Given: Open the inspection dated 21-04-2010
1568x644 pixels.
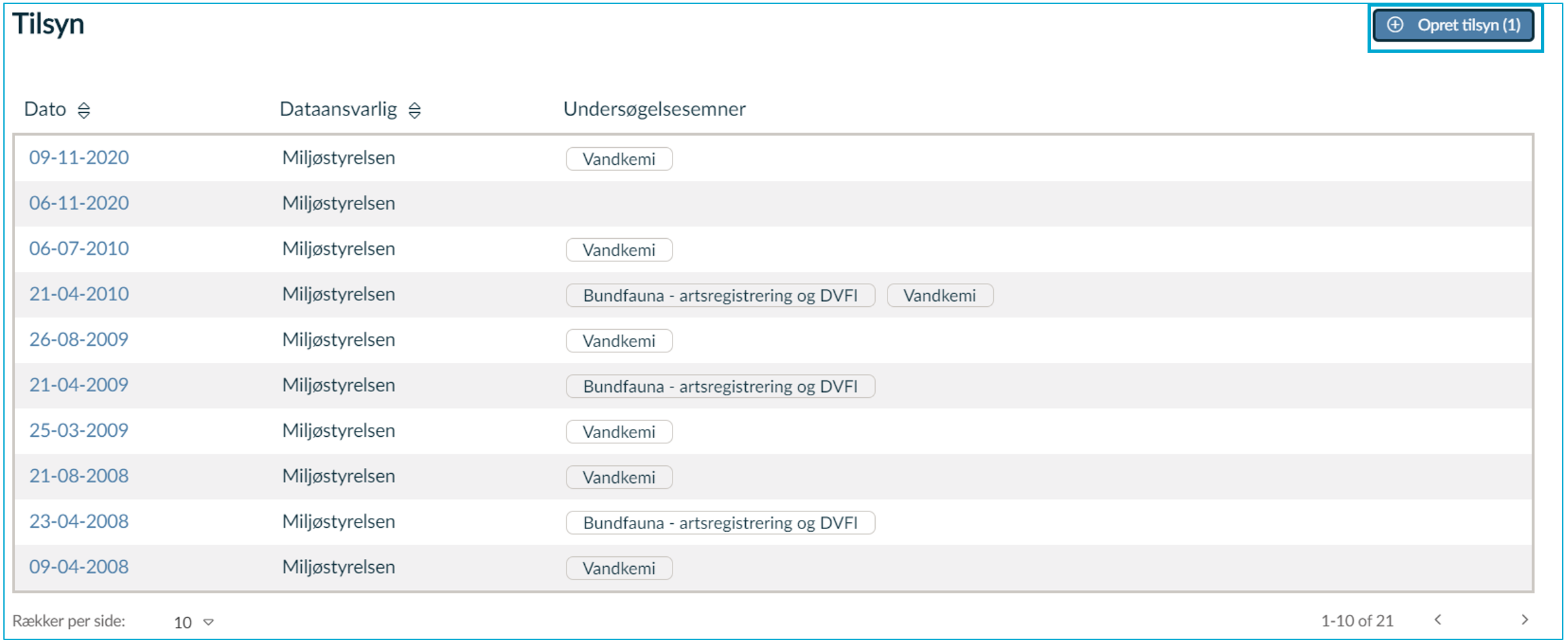Looking at the screenshot, I should [79, 294].
